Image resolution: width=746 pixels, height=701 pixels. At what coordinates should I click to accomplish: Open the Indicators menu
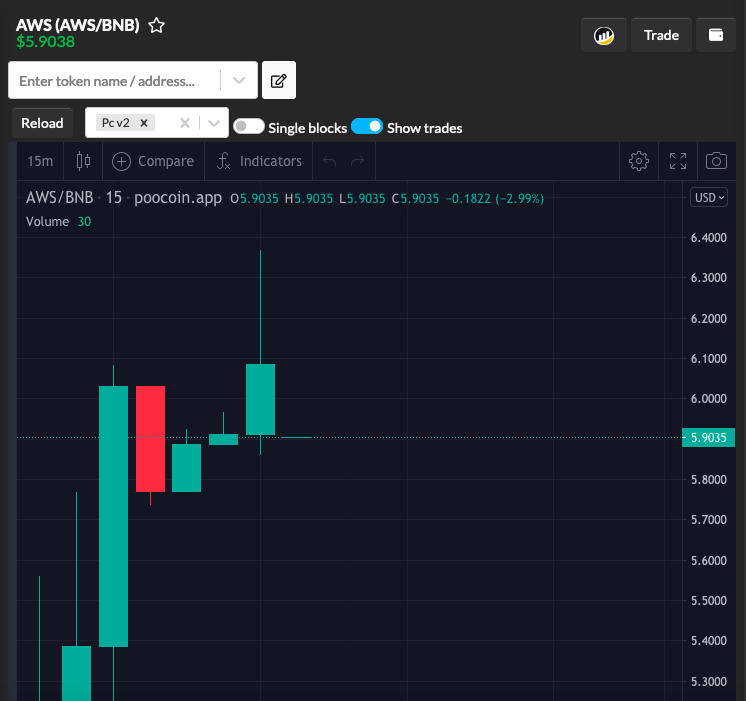tap(259, 161)
